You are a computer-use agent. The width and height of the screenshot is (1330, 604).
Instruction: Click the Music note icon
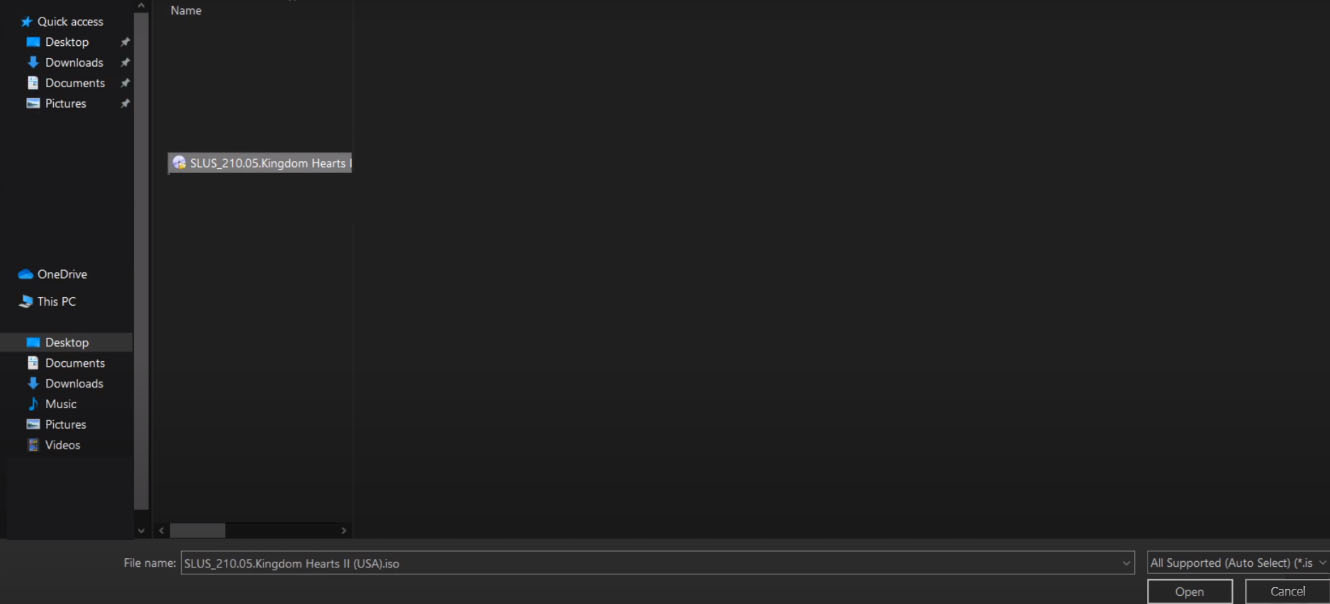[33, 404]
